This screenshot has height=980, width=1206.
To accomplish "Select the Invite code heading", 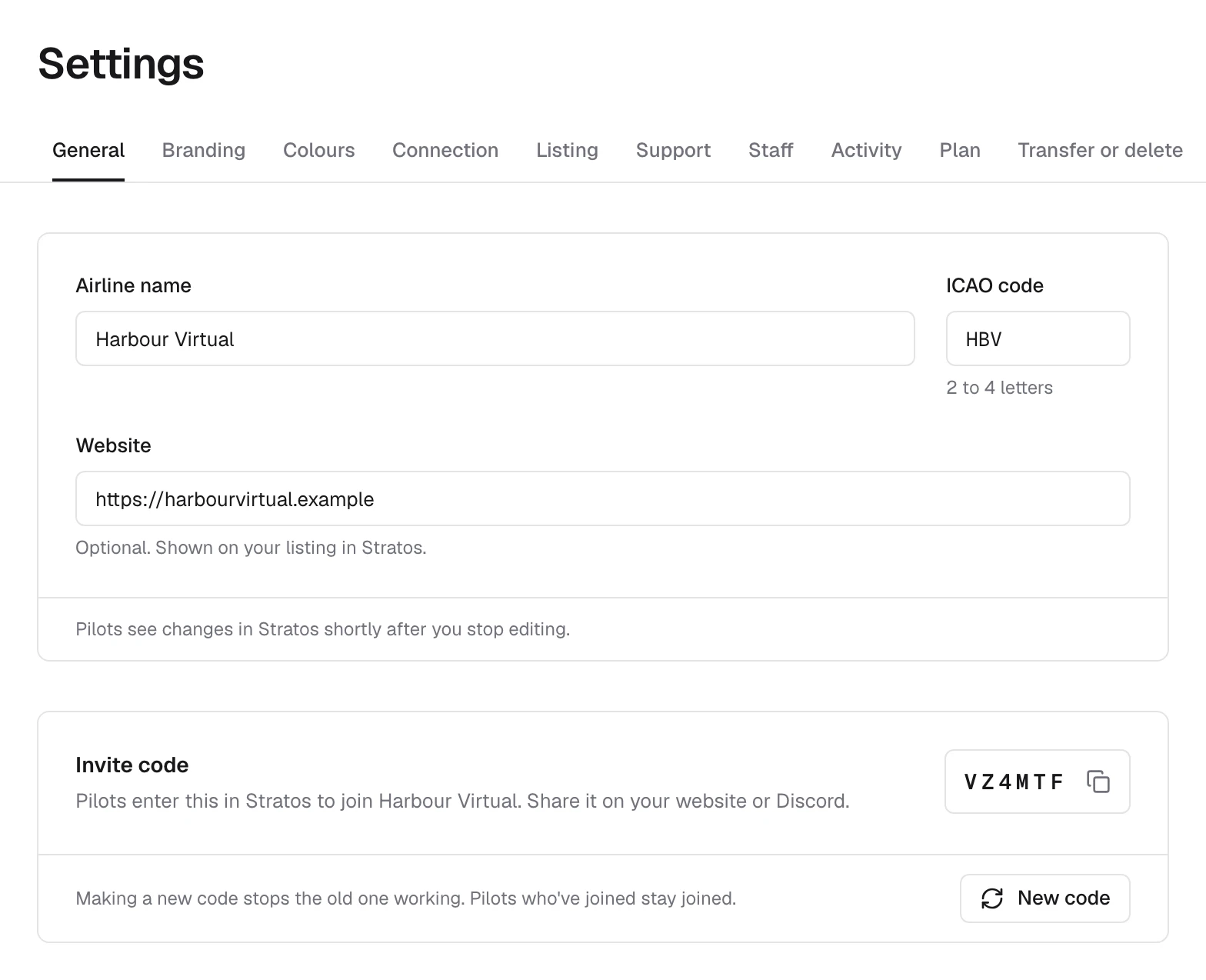I will click(x=132, y=765).
